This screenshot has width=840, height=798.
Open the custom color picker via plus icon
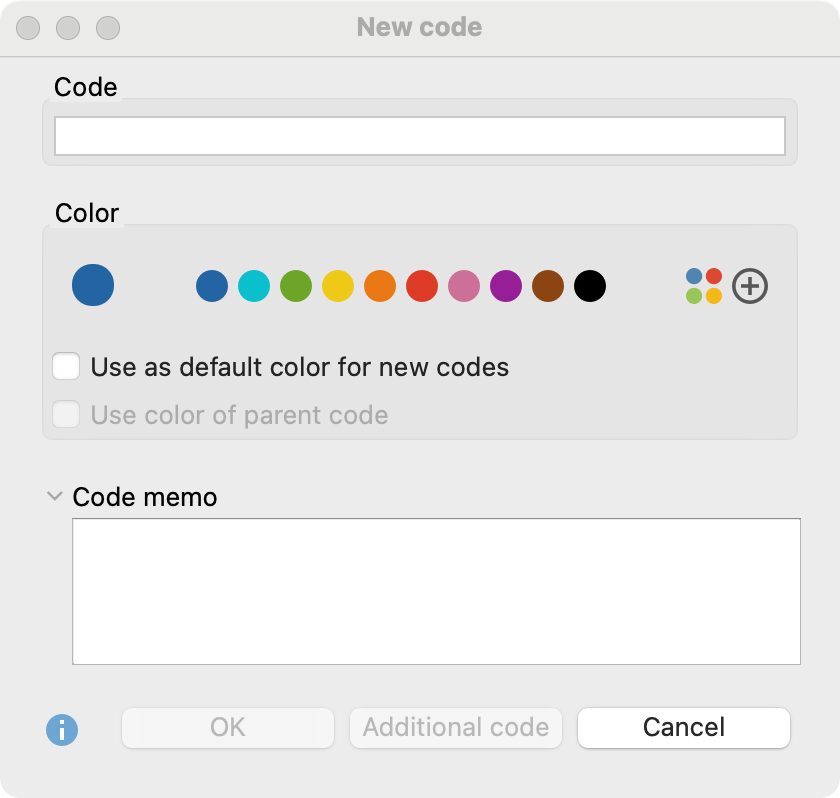click(749, 286)
